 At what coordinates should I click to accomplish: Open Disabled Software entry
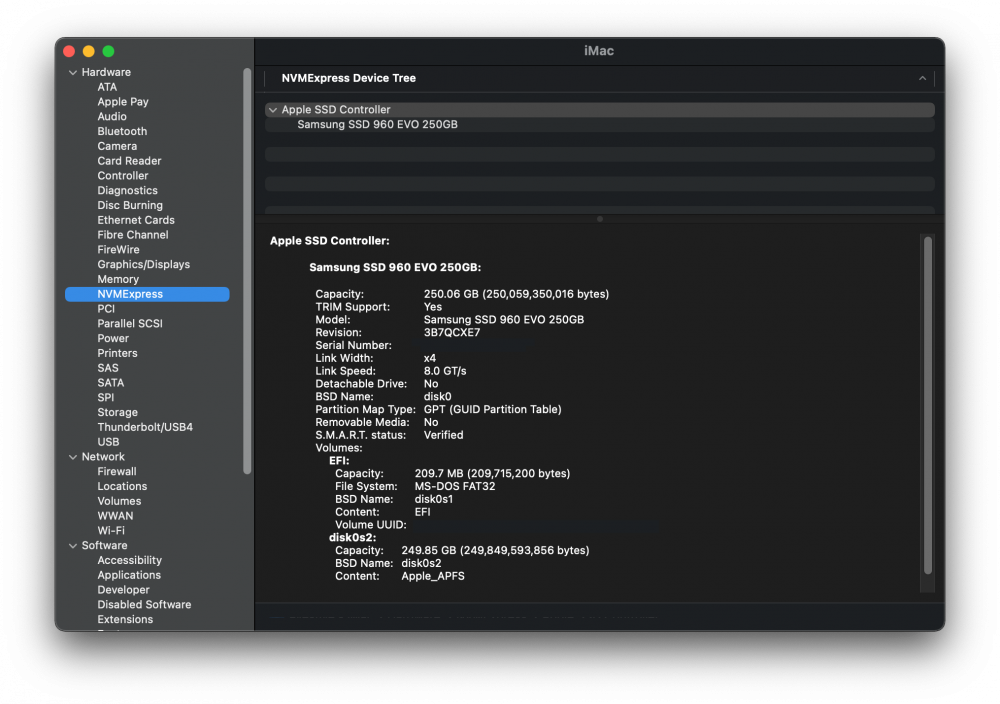[x=144, y=605]
